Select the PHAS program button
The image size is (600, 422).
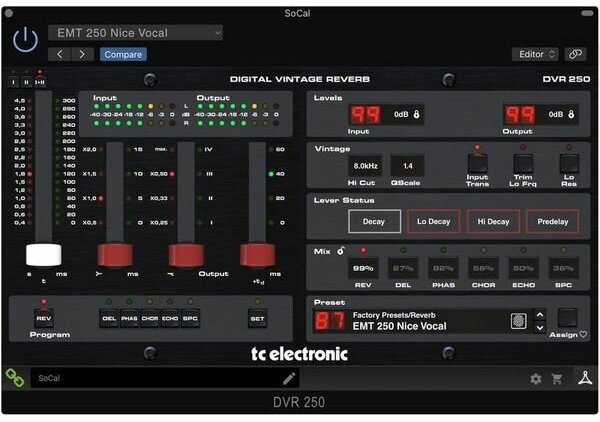pos(129,318)
